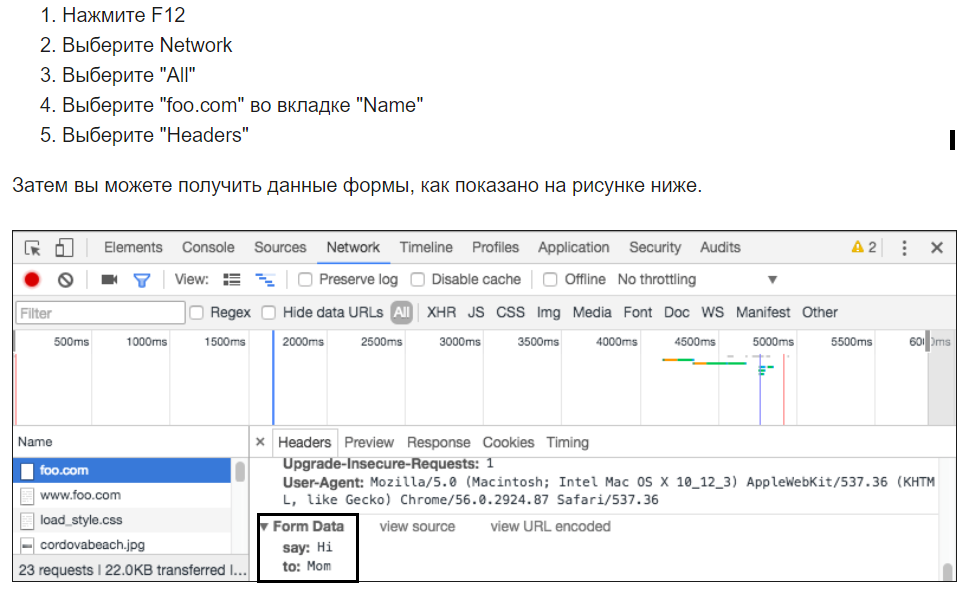The image size is (972, 591).
Task: Toggle the waterfall overview view icon
Action: pos(265,280)
